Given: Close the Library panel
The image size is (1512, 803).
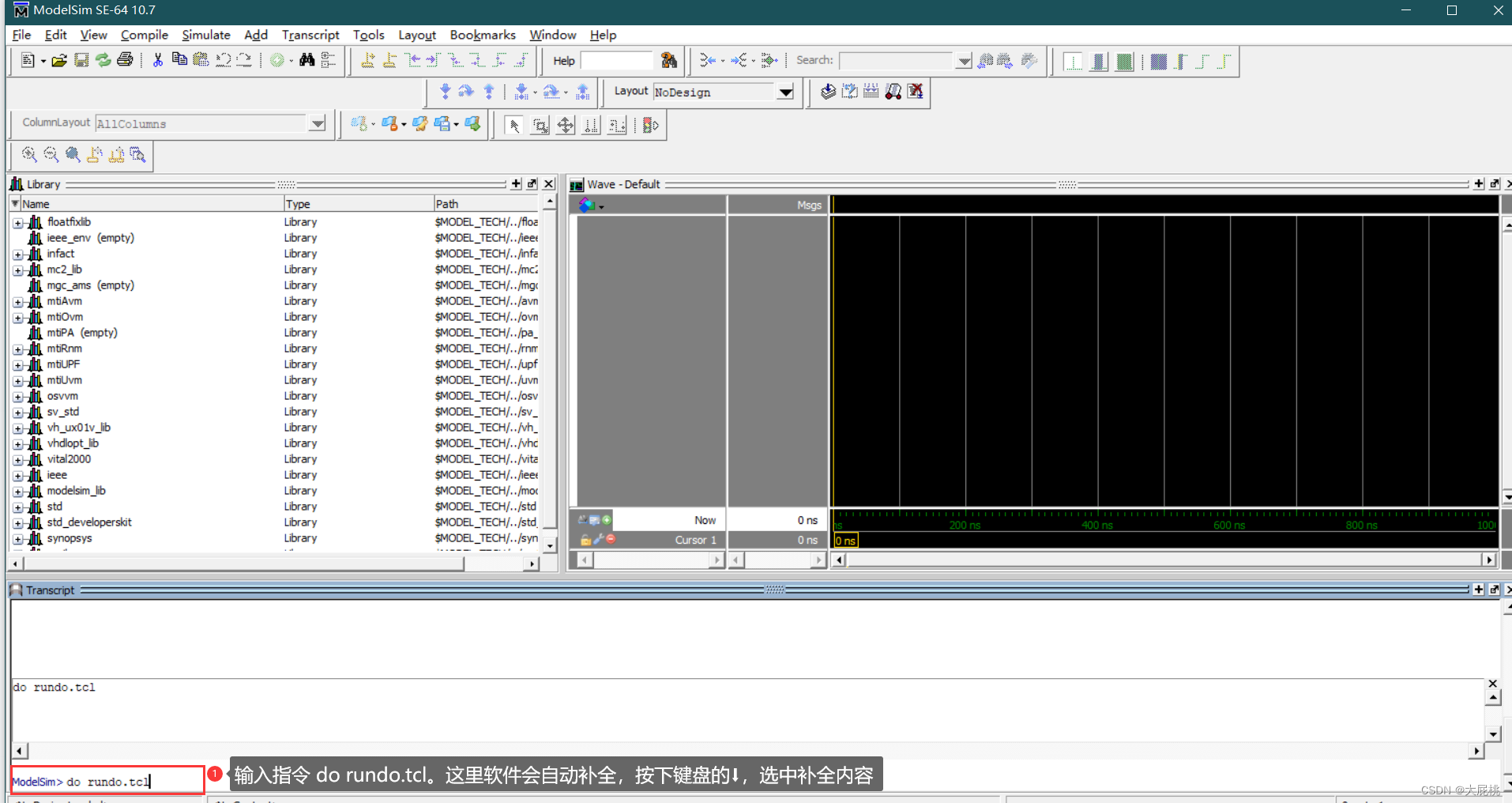Looking at the screenshot, I should pyautogui.click(x=549, y=183).
